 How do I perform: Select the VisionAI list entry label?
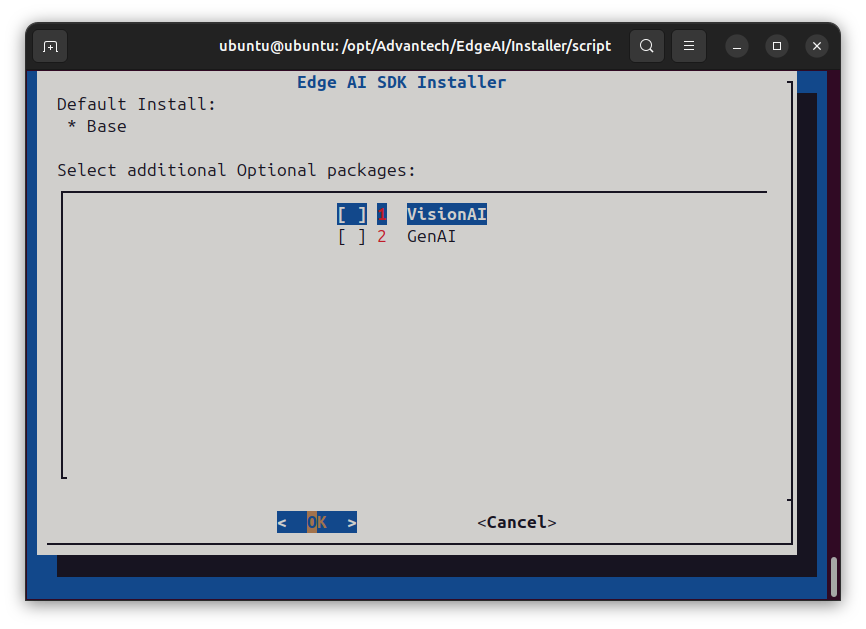coord(447,214)
